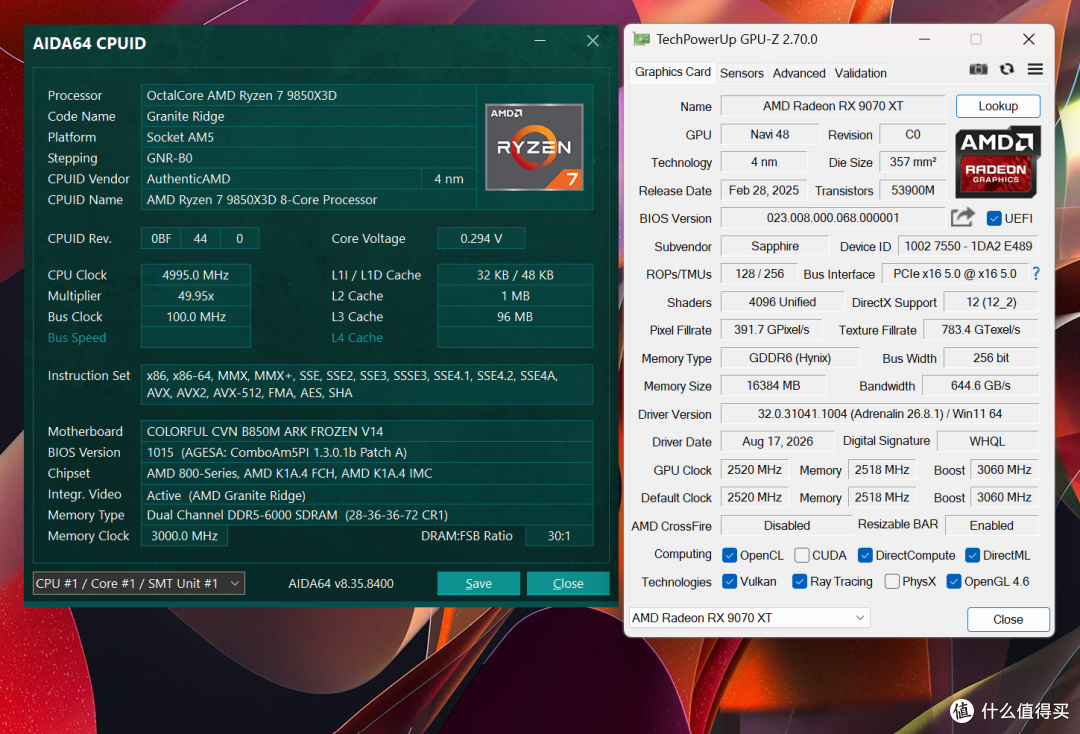
Task: Toggle the DirectML checkbox
Action: click(x=973, y=555)
